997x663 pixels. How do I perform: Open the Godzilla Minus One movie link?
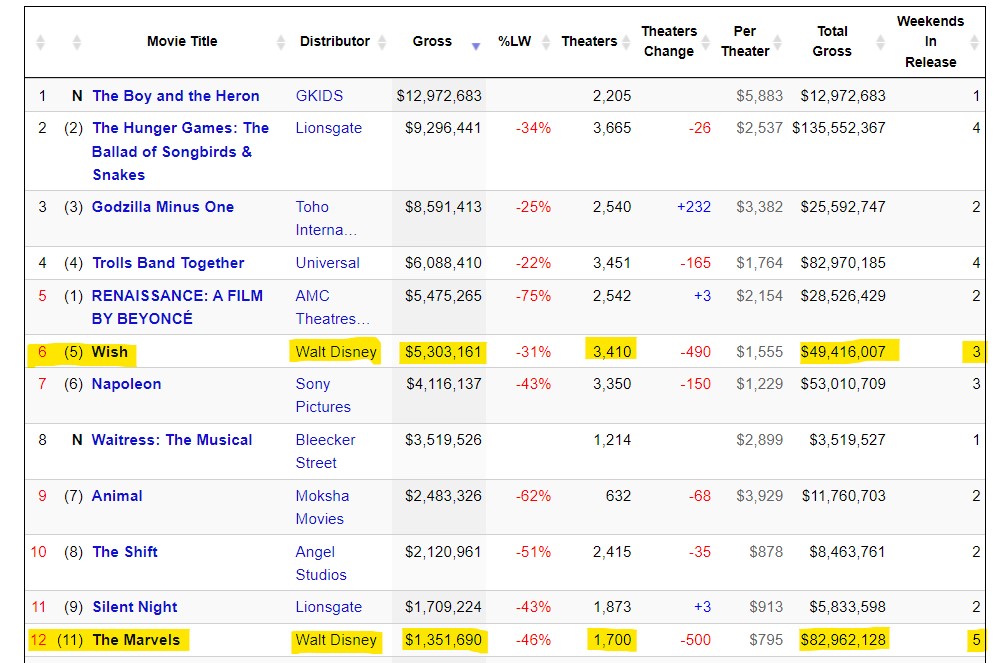point(163,207)
